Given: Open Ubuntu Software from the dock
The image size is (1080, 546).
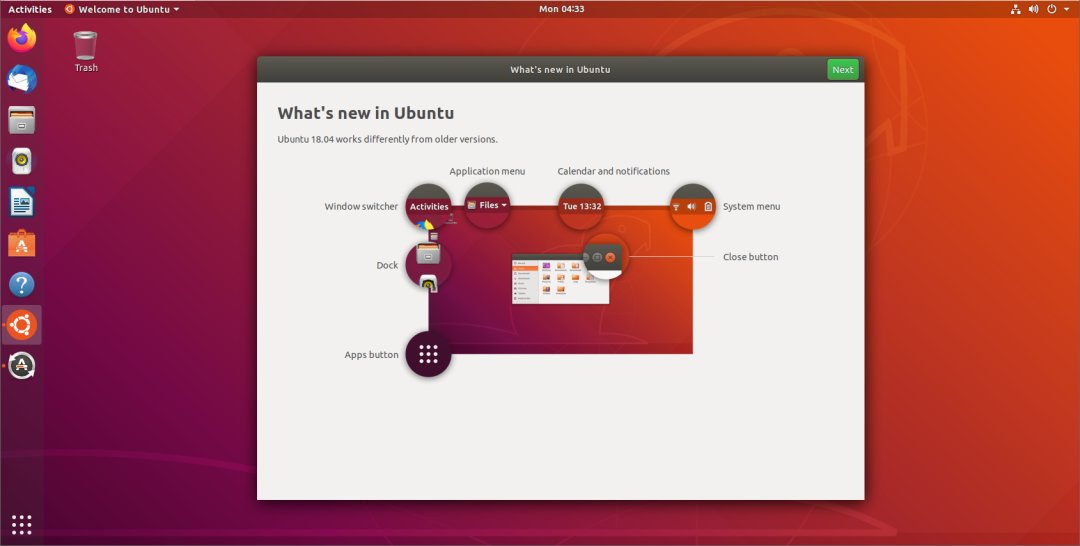Looking at the screenshot, I should tap(22, 243).
